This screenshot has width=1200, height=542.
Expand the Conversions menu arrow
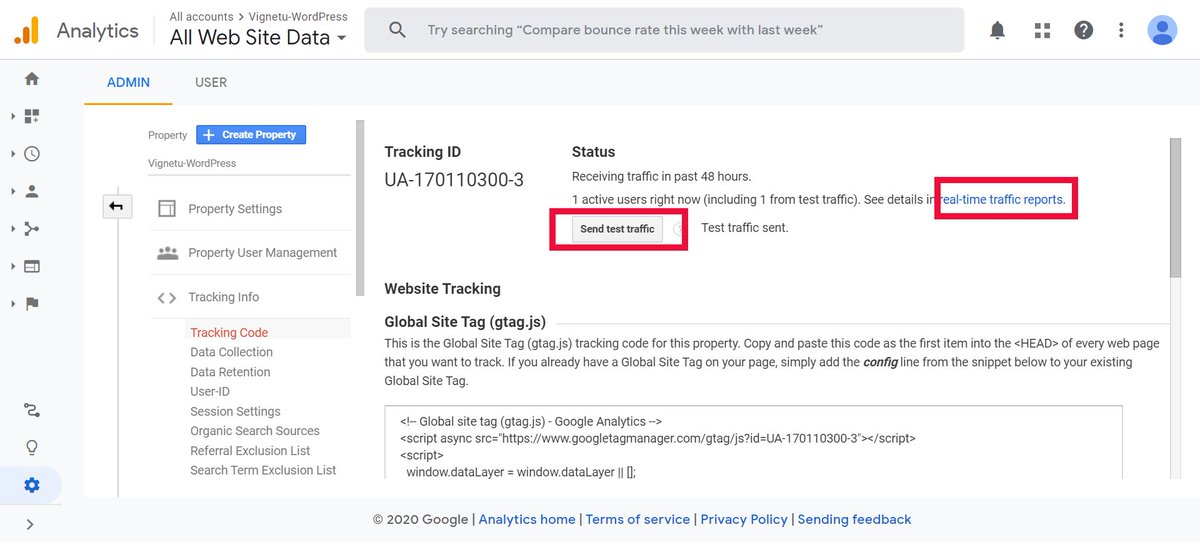[13, 304]
